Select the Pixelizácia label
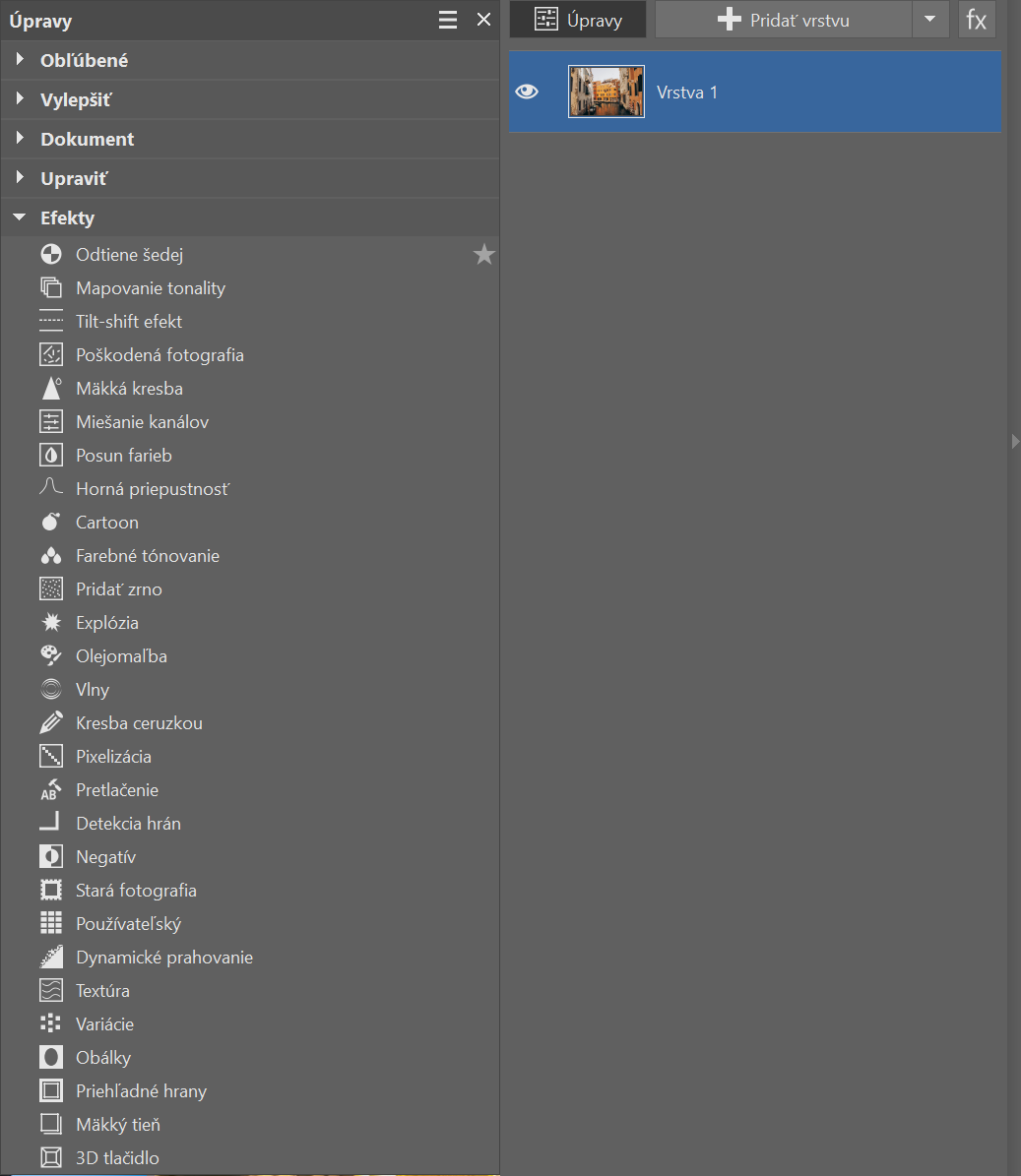The width and height of the screenshot is (1021, 1176). (x=114, y=757)
